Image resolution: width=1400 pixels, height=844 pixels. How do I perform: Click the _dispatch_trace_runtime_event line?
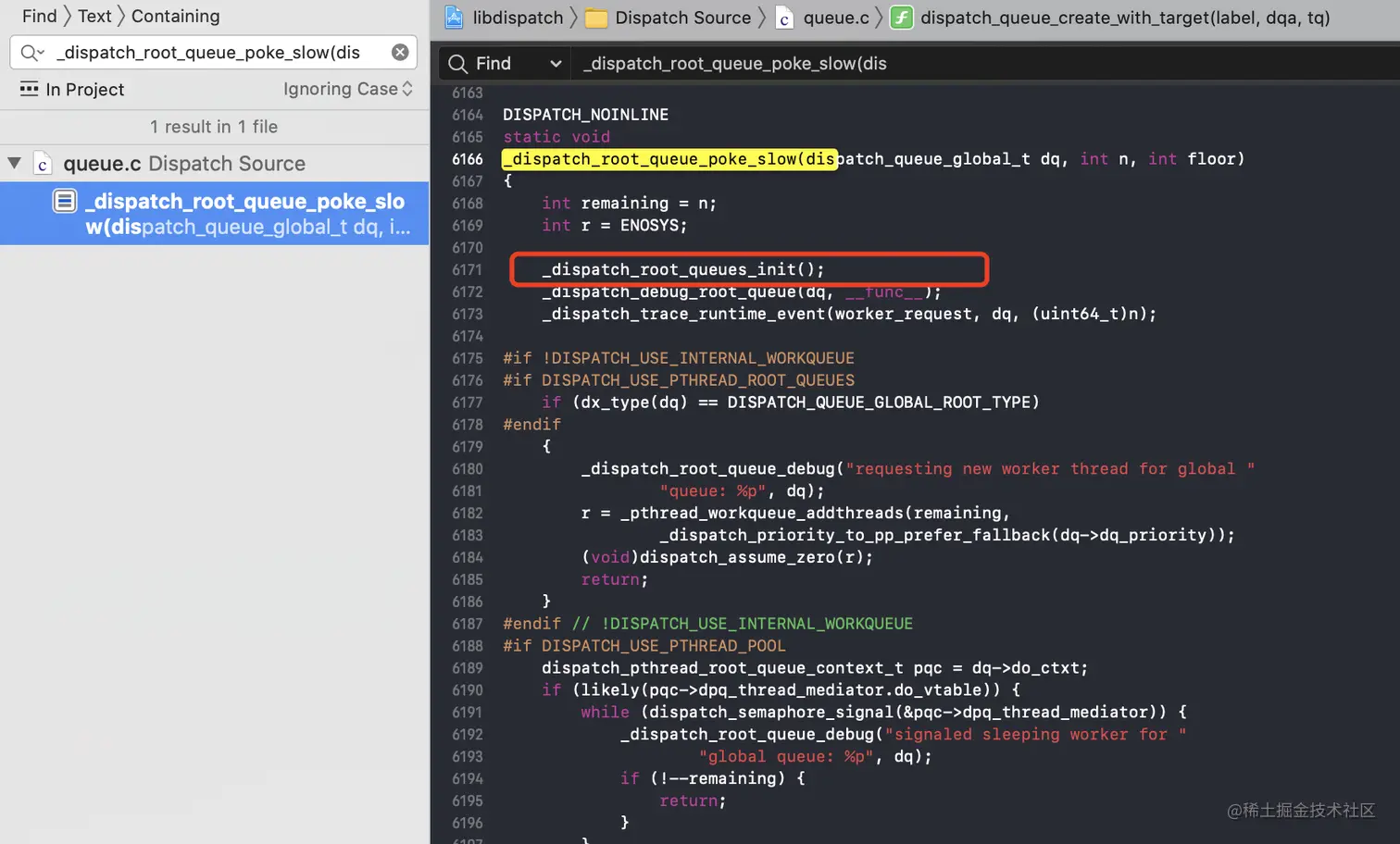849,314
